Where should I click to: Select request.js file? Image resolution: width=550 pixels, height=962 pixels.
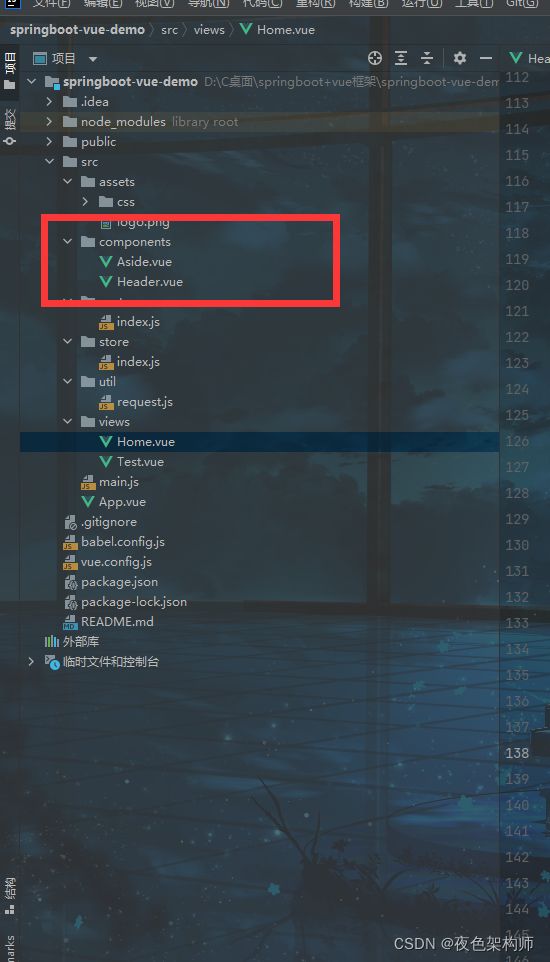coord(145,402)
